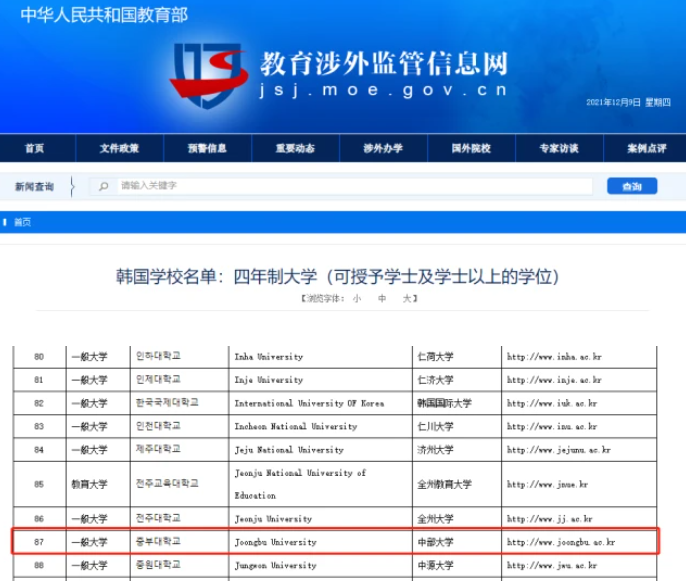Click the URL http://www.jj.ac.kr
The image size is (686, 586).
coord(550,519)
